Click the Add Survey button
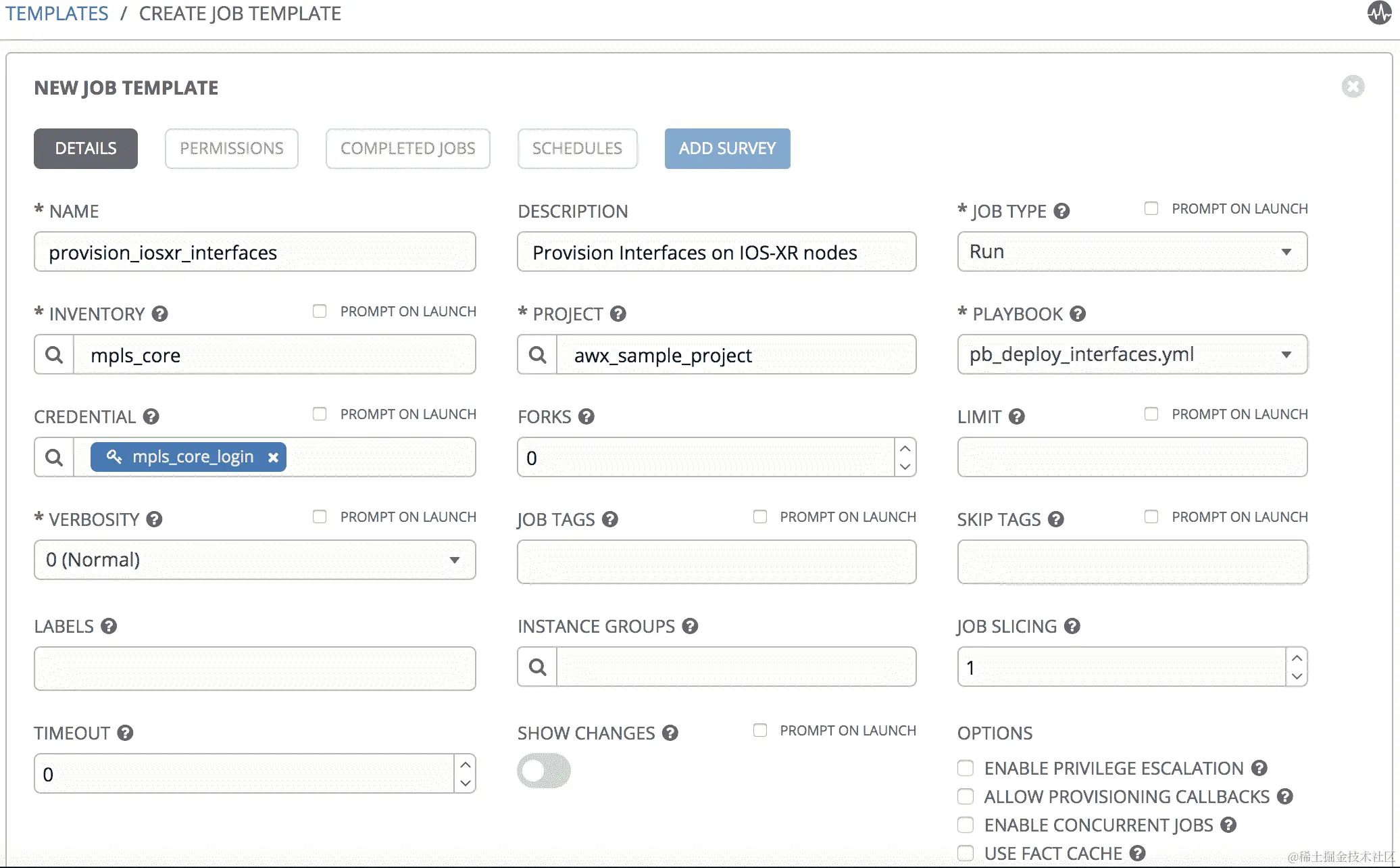Viewport: 1400px width, 868px height. (727, 148)
